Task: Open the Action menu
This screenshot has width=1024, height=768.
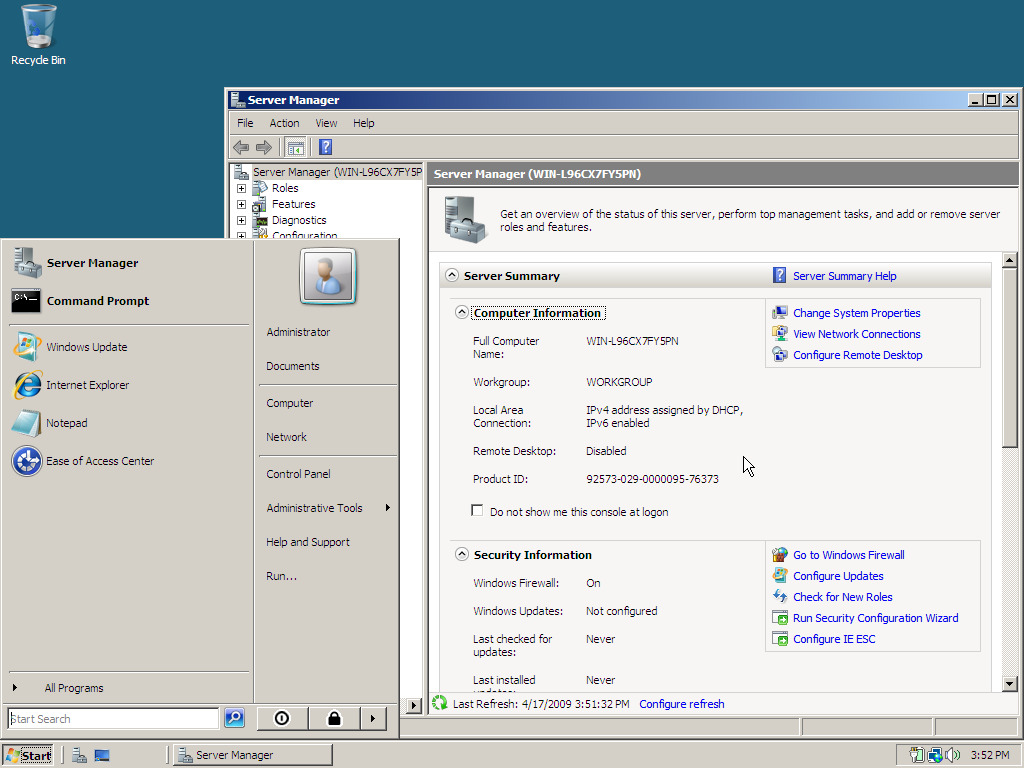Action: [x=284, y=122]
